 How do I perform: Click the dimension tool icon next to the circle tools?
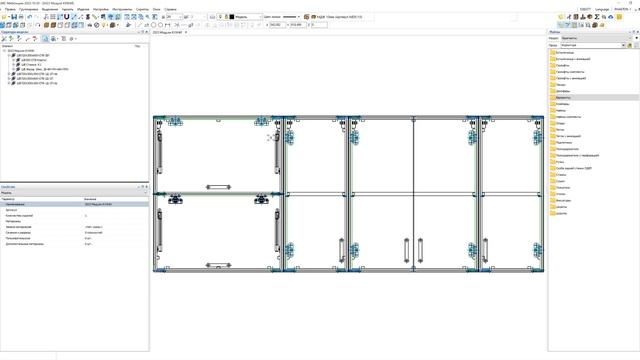pos(167,25)
